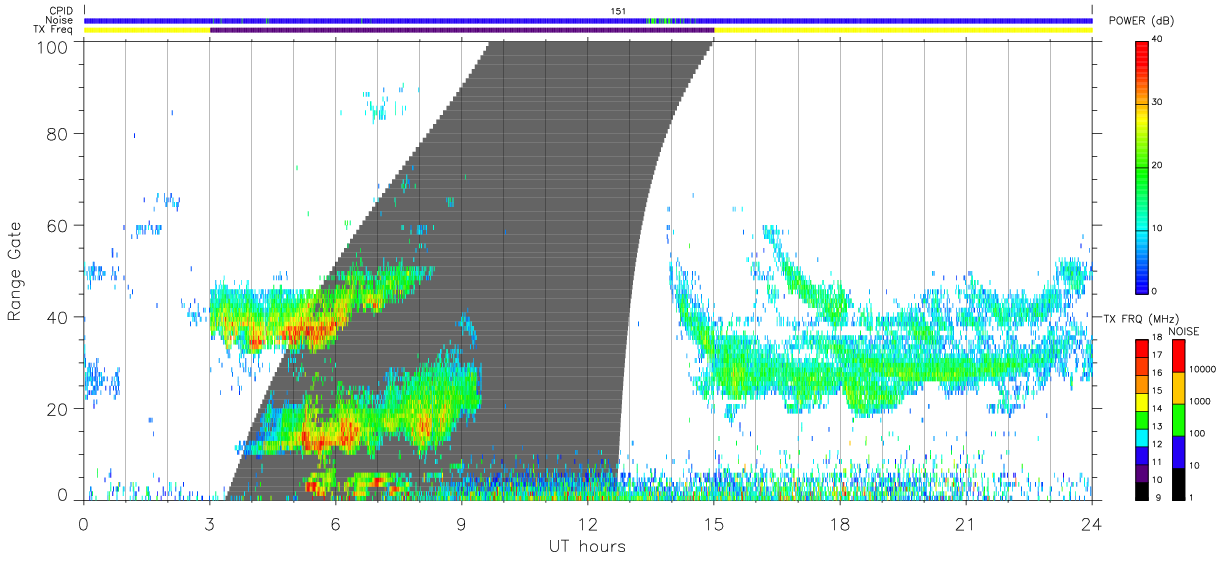Click the Noise row label at top left
This screenshot has width=1228, height=567.
pos(60,20)
